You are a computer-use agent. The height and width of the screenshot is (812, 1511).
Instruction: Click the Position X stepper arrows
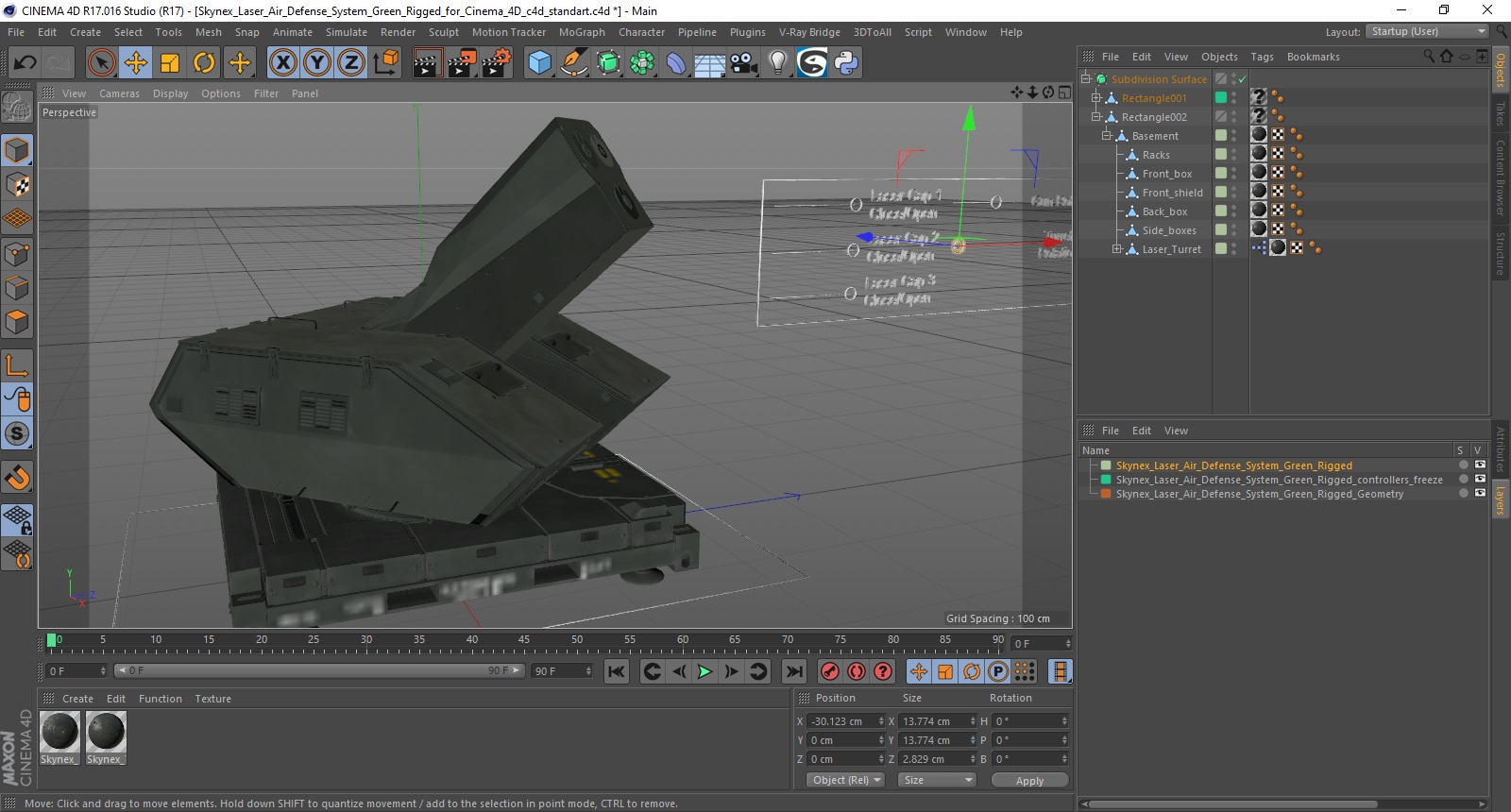coord(881,721)
